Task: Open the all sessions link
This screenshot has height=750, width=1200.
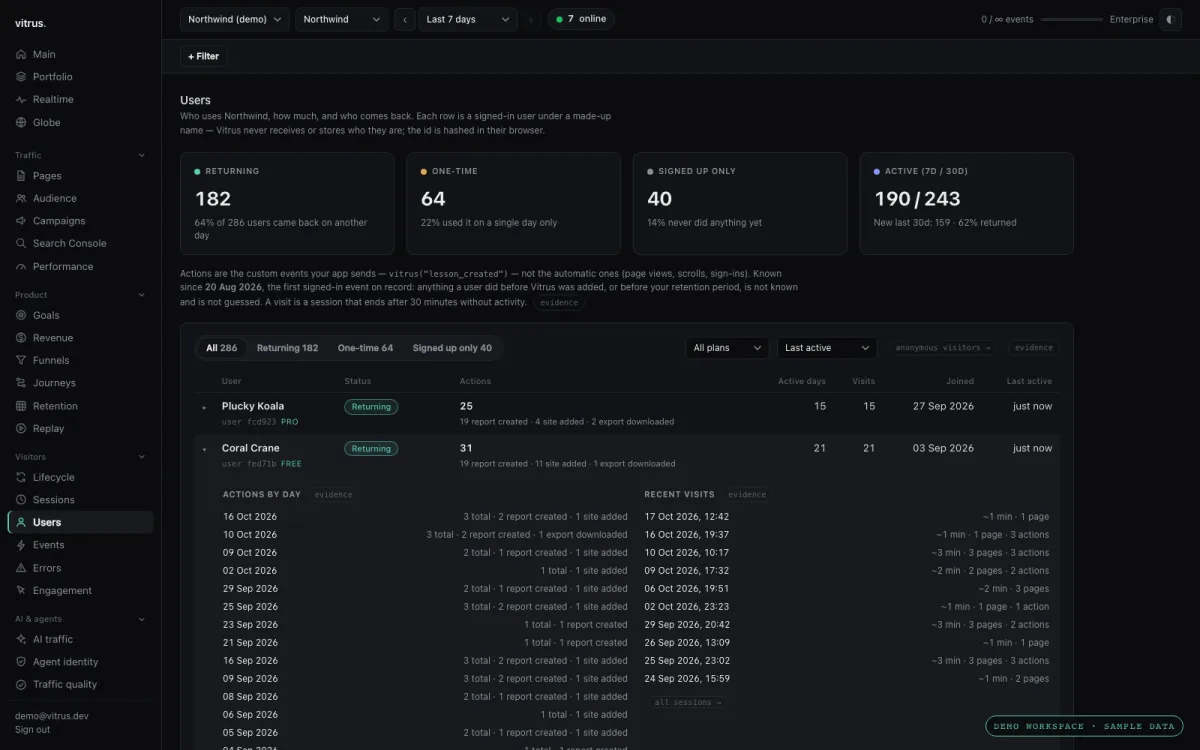Action: [687, 703]
